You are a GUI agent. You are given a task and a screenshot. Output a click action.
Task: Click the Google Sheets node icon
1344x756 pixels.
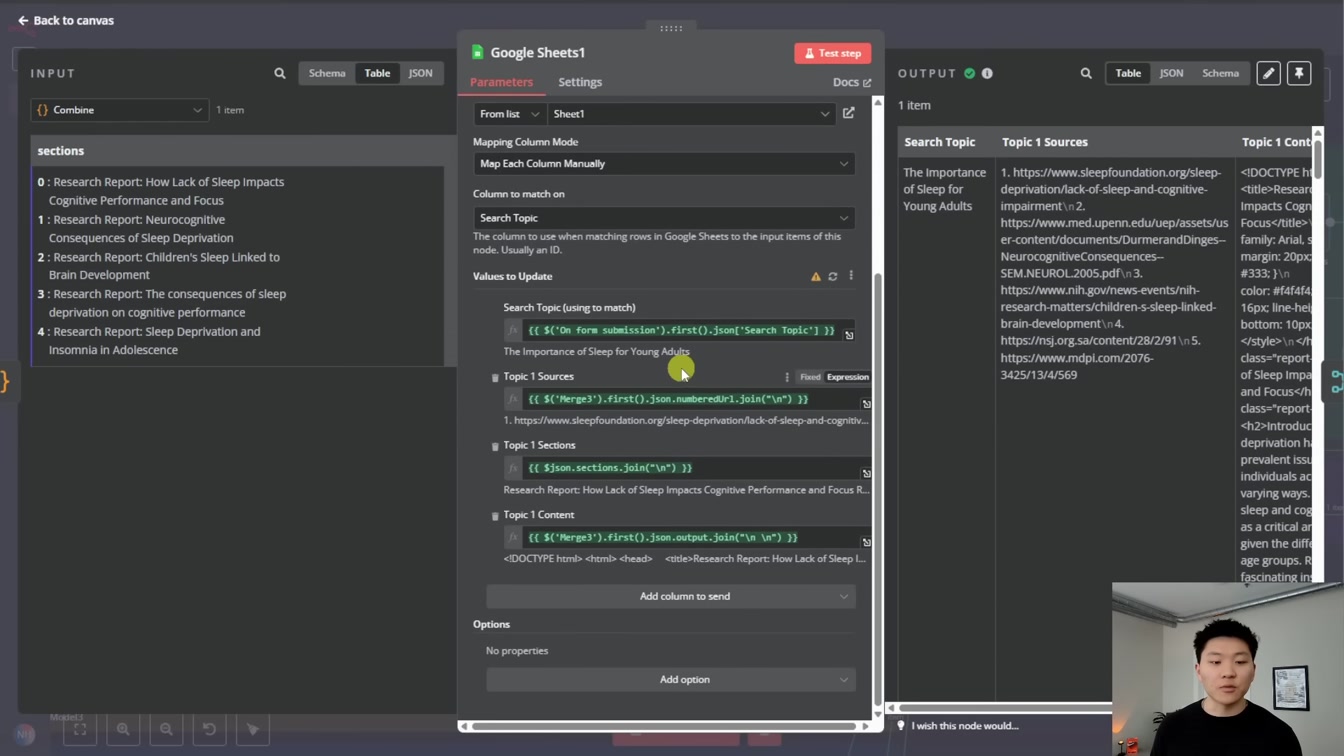coord(478,52)
